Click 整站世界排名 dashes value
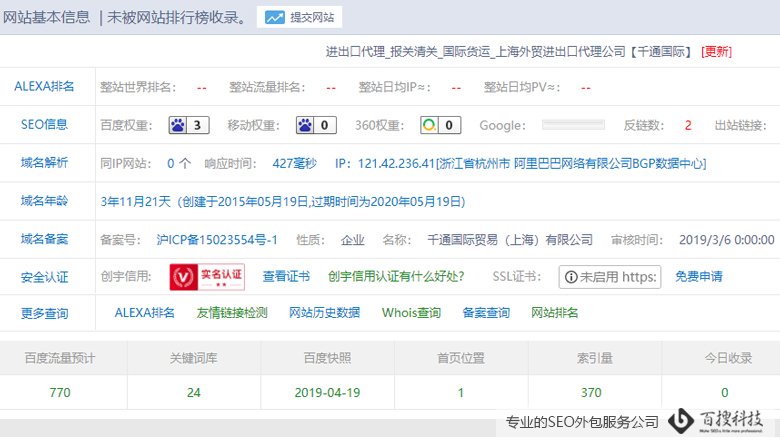The image size is (780, 443). 201,88
